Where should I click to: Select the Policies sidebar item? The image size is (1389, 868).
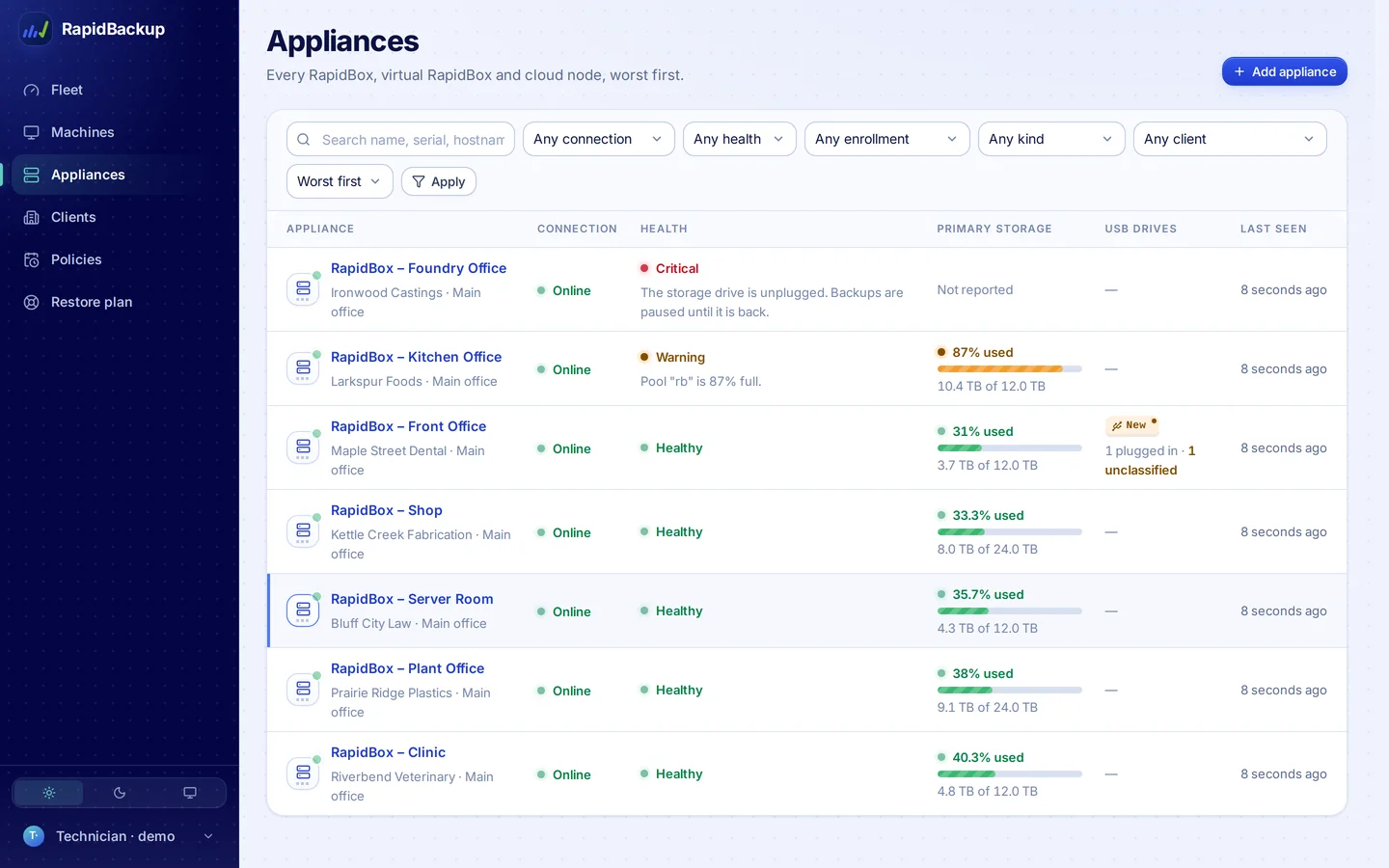120,259
